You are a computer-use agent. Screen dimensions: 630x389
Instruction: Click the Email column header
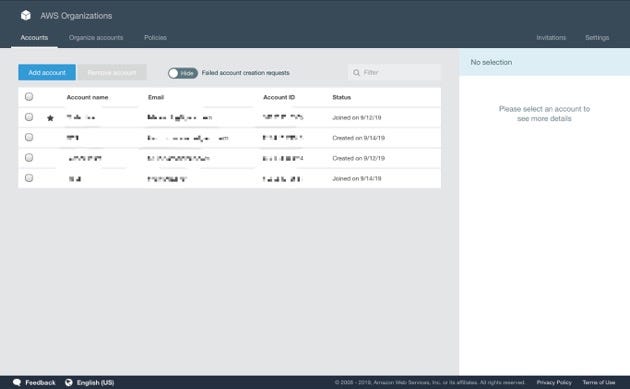click(156, 97)
